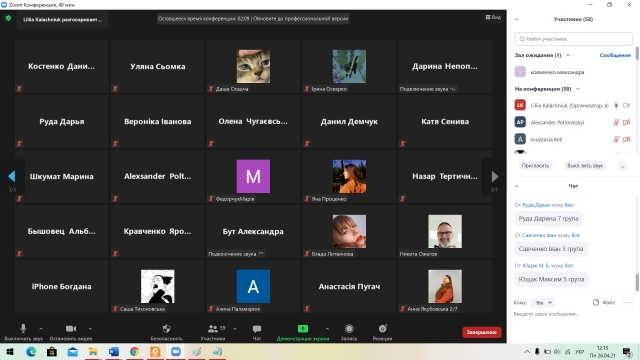This screenshot has height=360, width=640.
Task: Click the Mute all button
Action: pyautogui.click(x=584, y=166)
